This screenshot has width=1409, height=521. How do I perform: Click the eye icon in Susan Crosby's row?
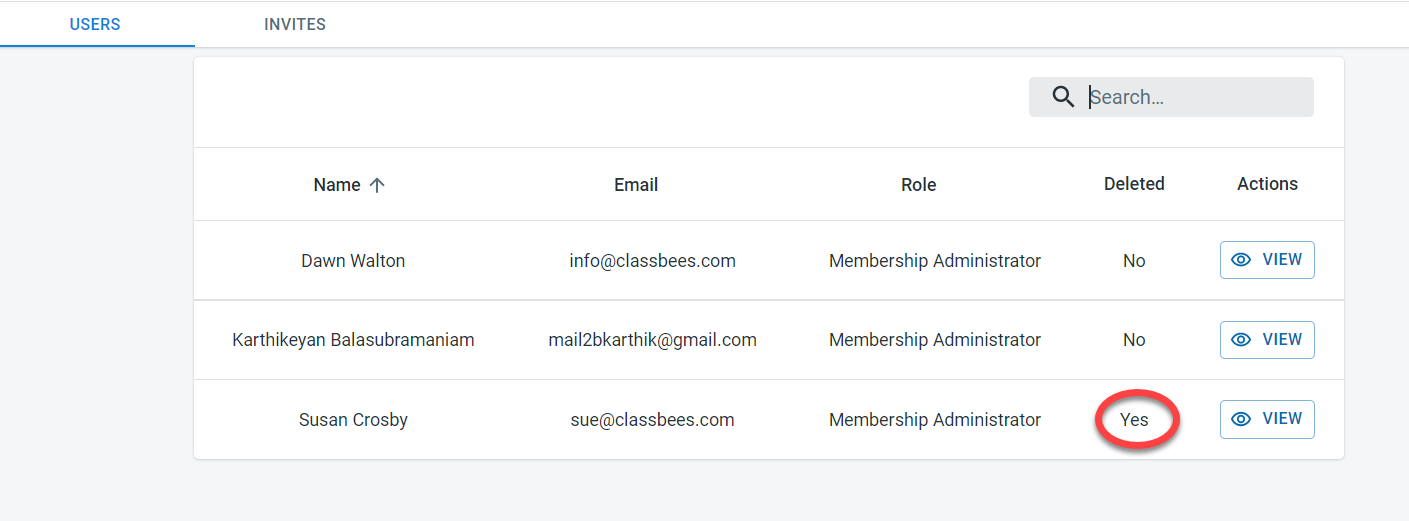tap(1241, 420)
